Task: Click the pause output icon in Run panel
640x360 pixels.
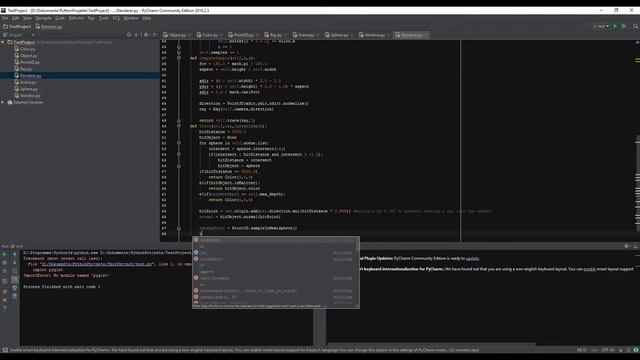Action: [5, 271]
